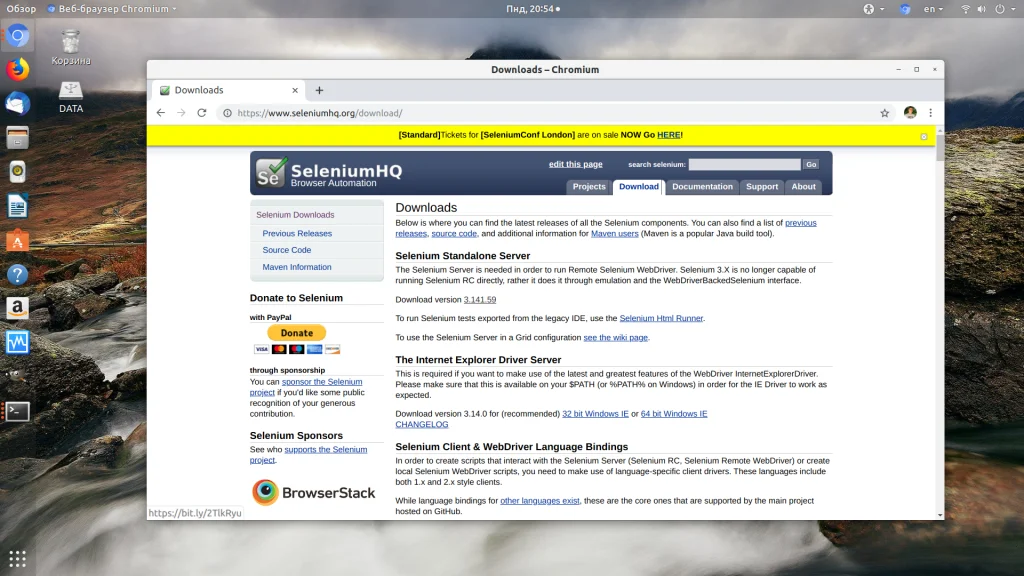Open Amazon launcher in the dock
1024x576 pixels.
pos(18,308)
